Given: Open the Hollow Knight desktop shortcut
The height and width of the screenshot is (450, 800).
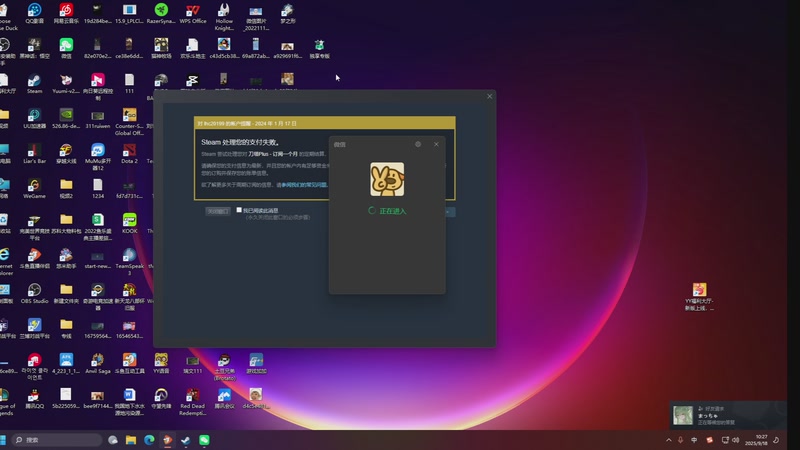Looking at the screenshot, I should pyautogui.click(x=224, y=17).
